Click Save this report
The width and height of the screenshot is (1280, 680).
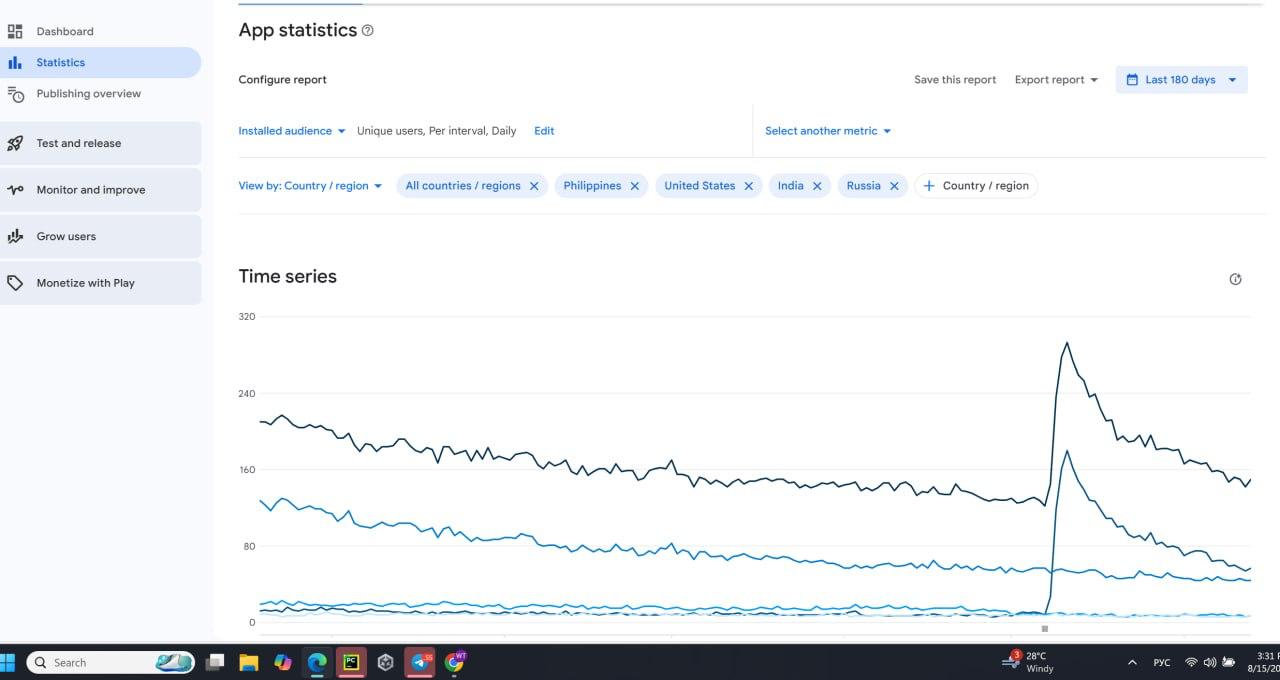954,79
